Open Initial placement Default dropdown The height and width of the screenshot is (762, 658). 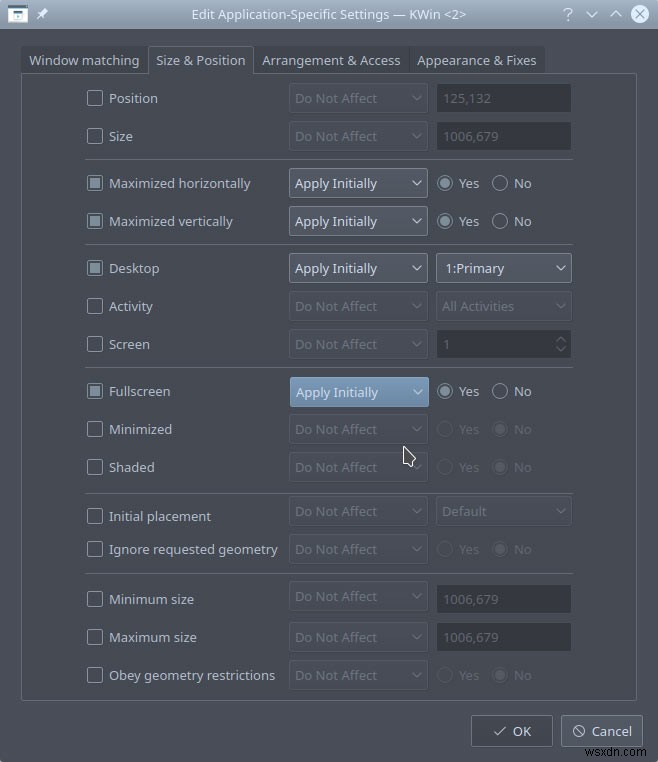(503, 511)
